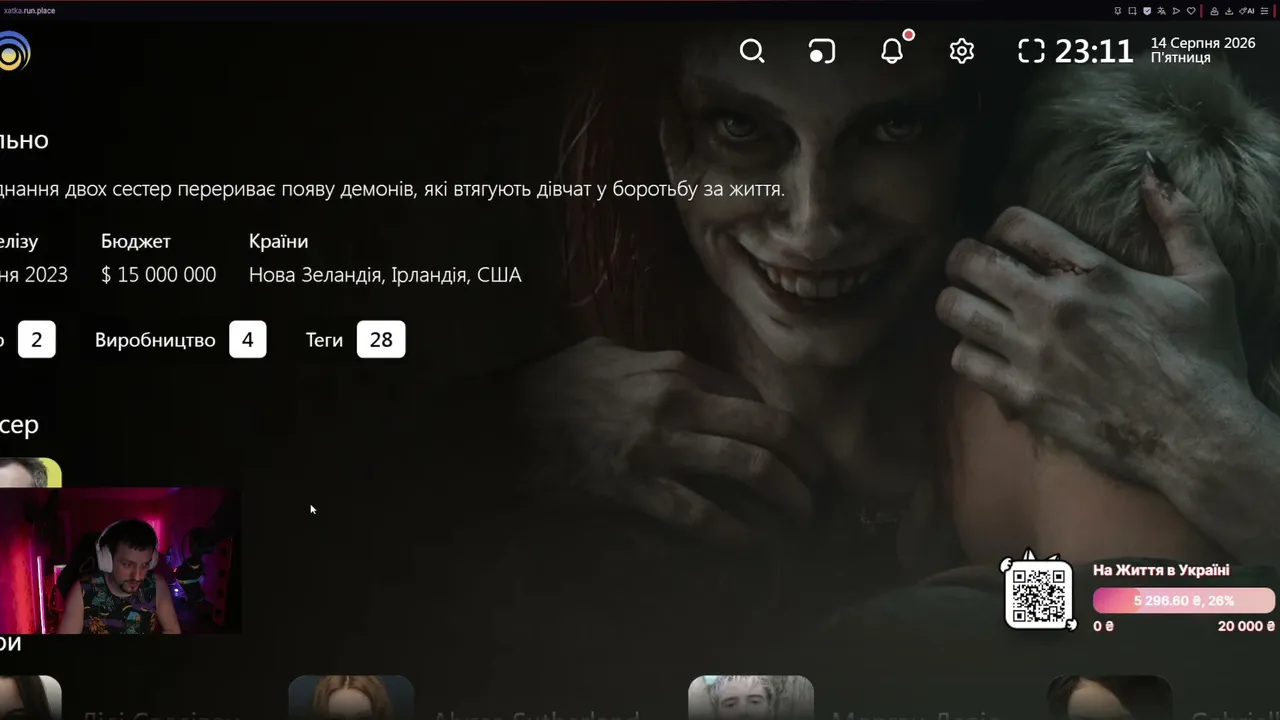Click the date 14 Серпня 2026
1280x720 pixels.
point(1203,43)
